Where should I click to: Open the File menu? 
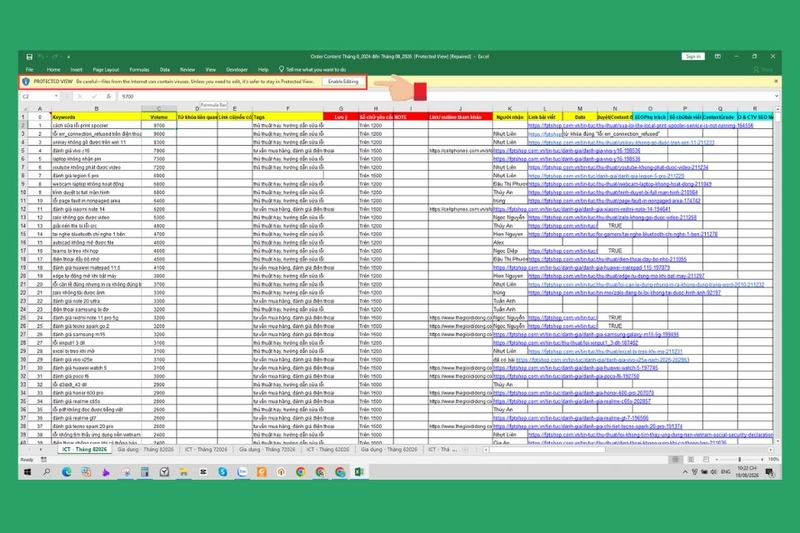point(30,69)
